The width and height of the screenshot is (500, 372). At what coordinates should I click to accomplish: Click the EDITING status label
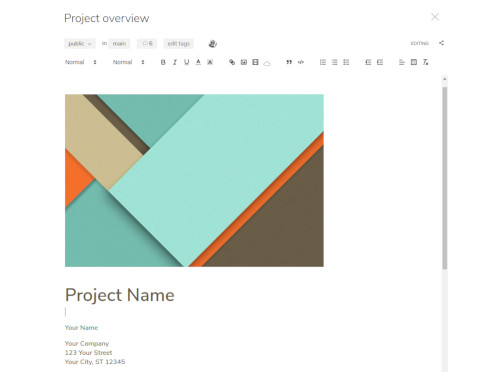pos(420,43)
